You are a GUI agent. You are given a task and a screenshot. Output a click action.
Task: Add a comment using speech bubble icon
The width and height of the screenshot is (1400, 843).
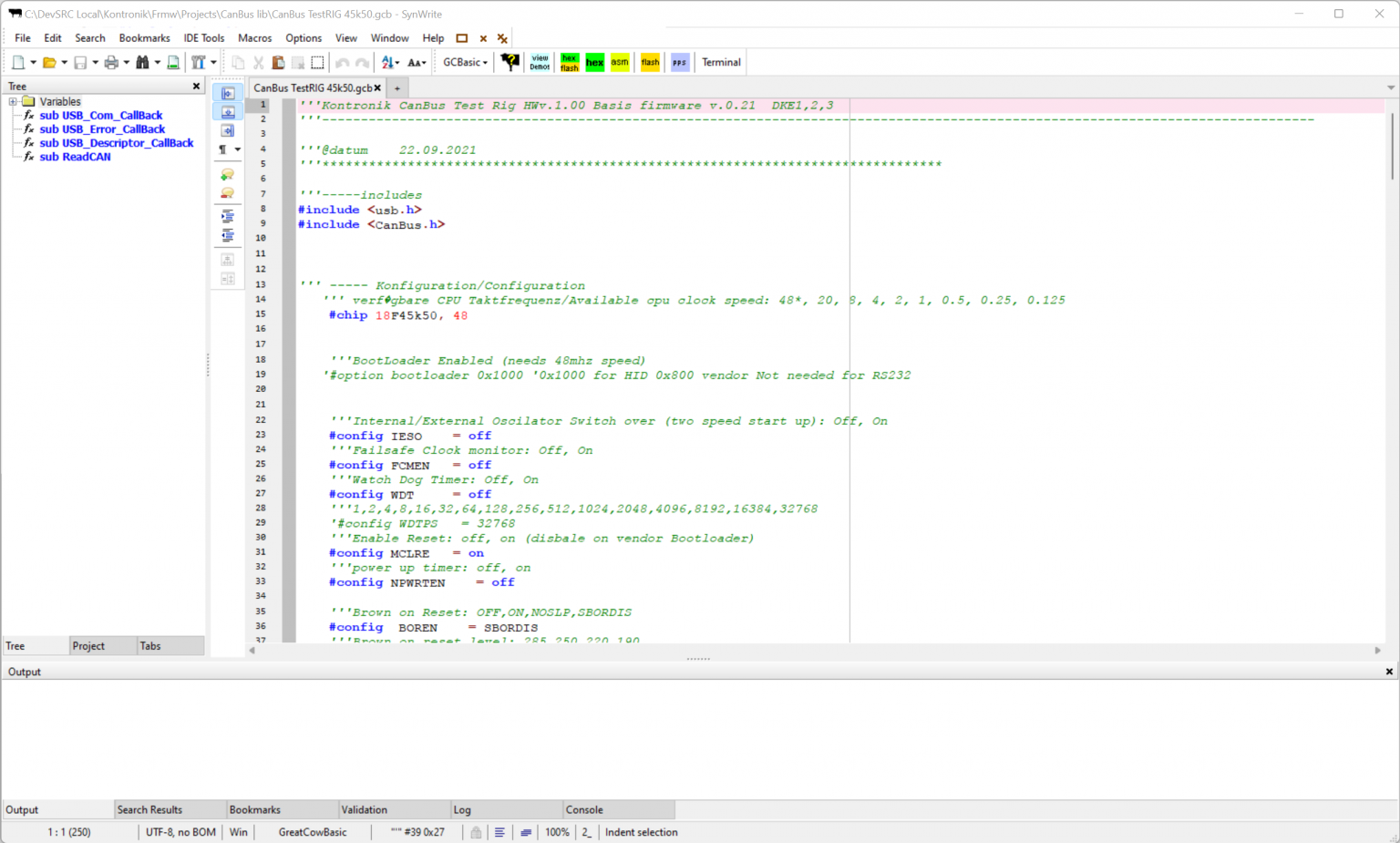227,173
